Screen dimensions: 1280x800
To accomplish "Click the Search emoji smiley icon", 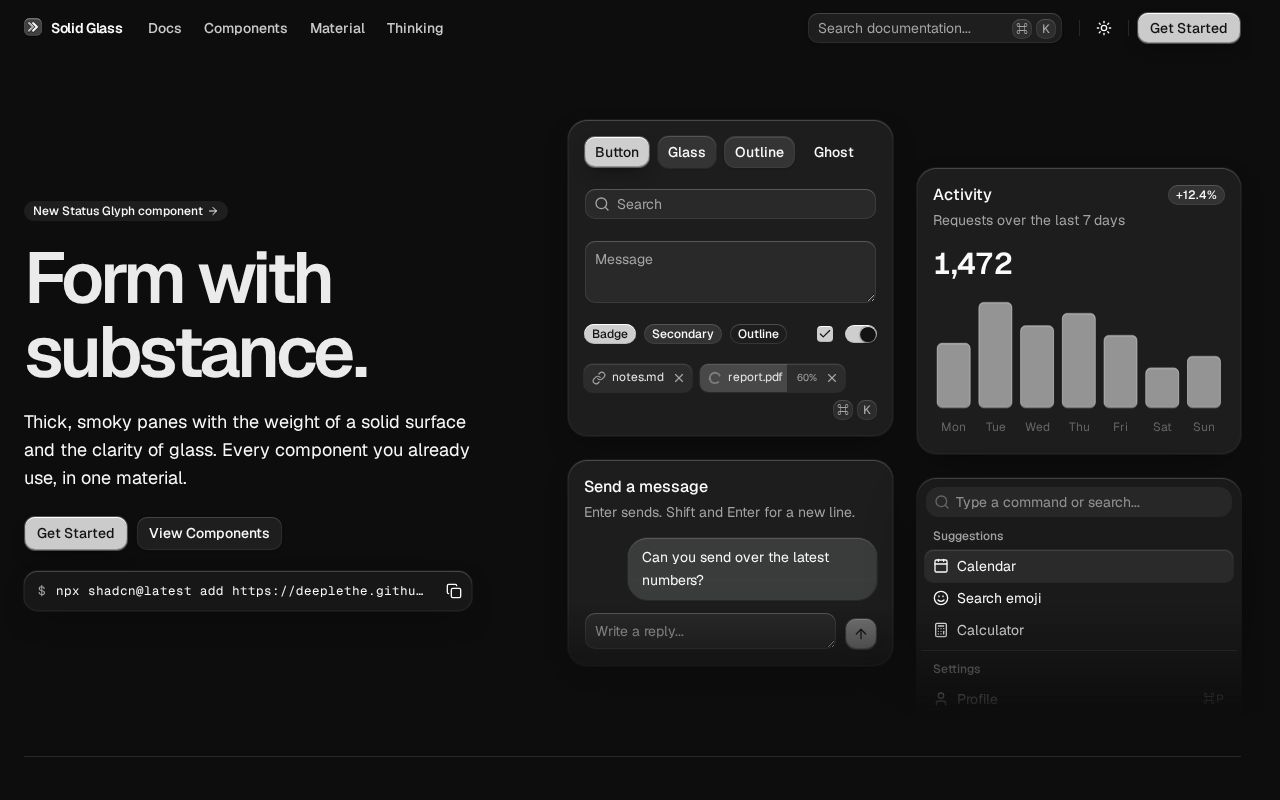I will point(941,598).
